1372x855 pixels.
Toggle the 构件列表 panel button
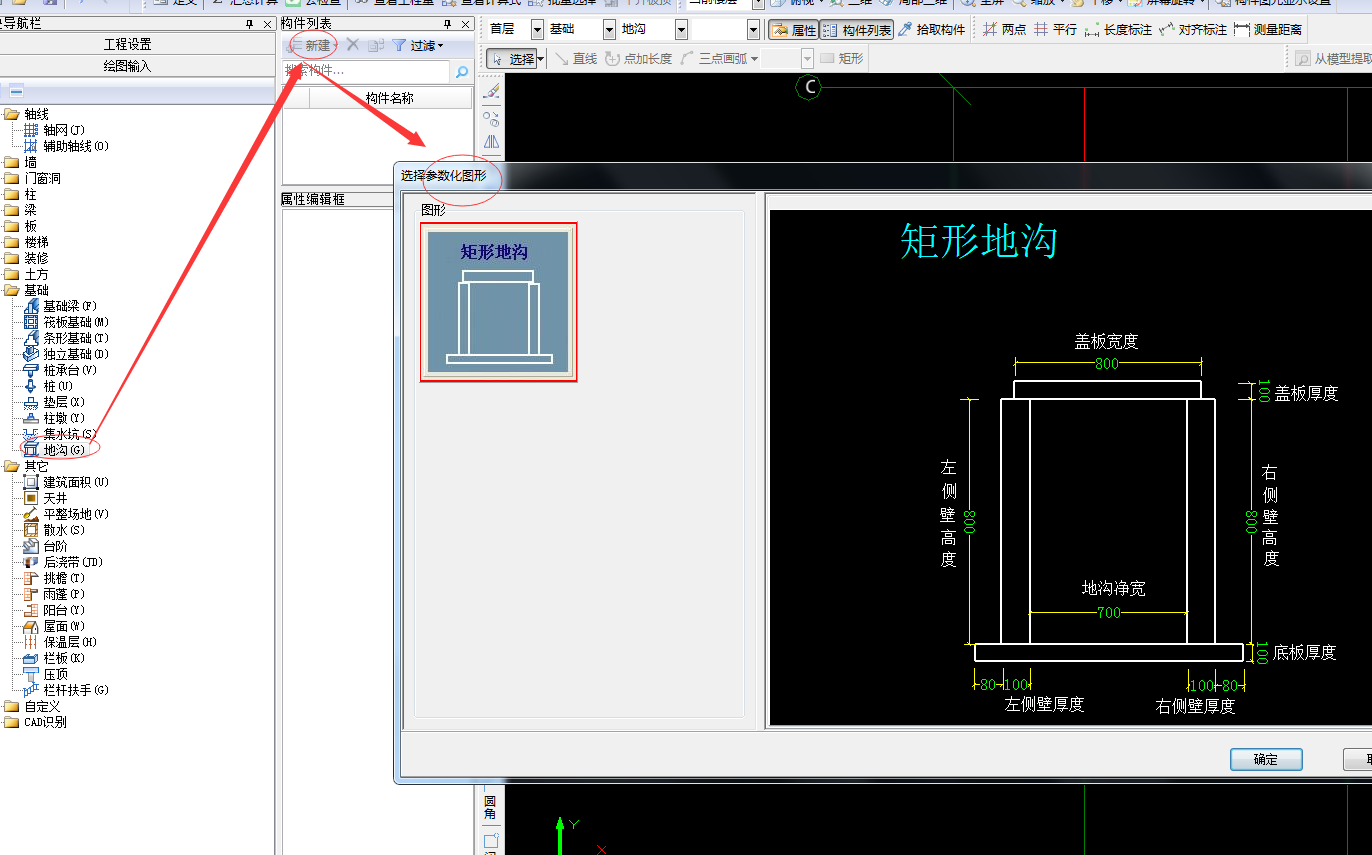click(857, 30)
